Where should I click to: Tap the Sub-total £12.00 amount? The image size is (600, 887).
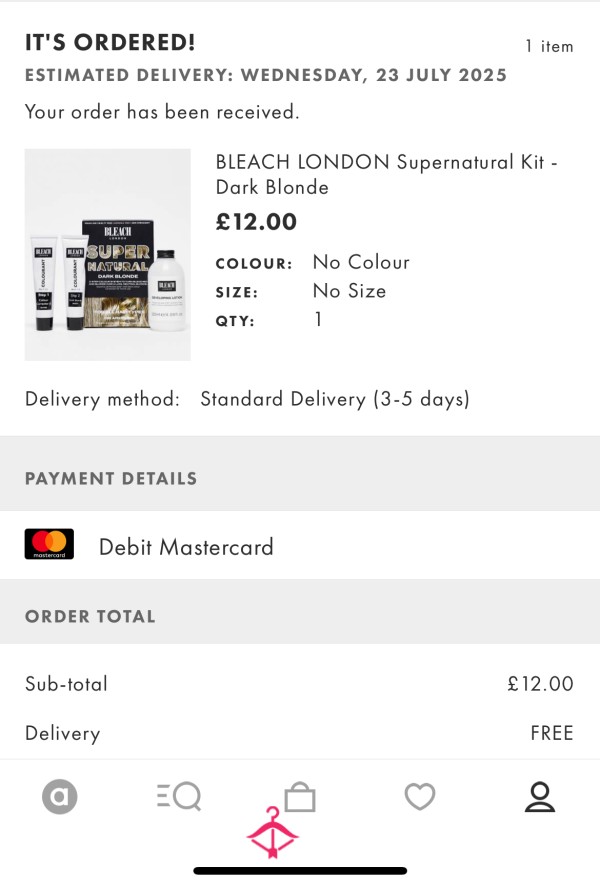[540, 684]
